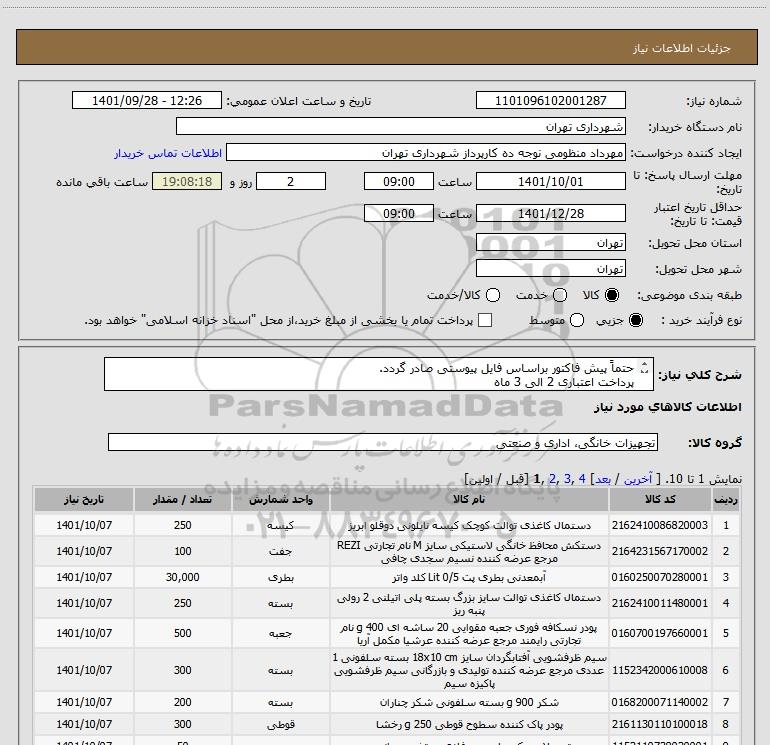770x745 pixels.
Task: Click product code 2164231567170002
Action: (x=660, y=551)
